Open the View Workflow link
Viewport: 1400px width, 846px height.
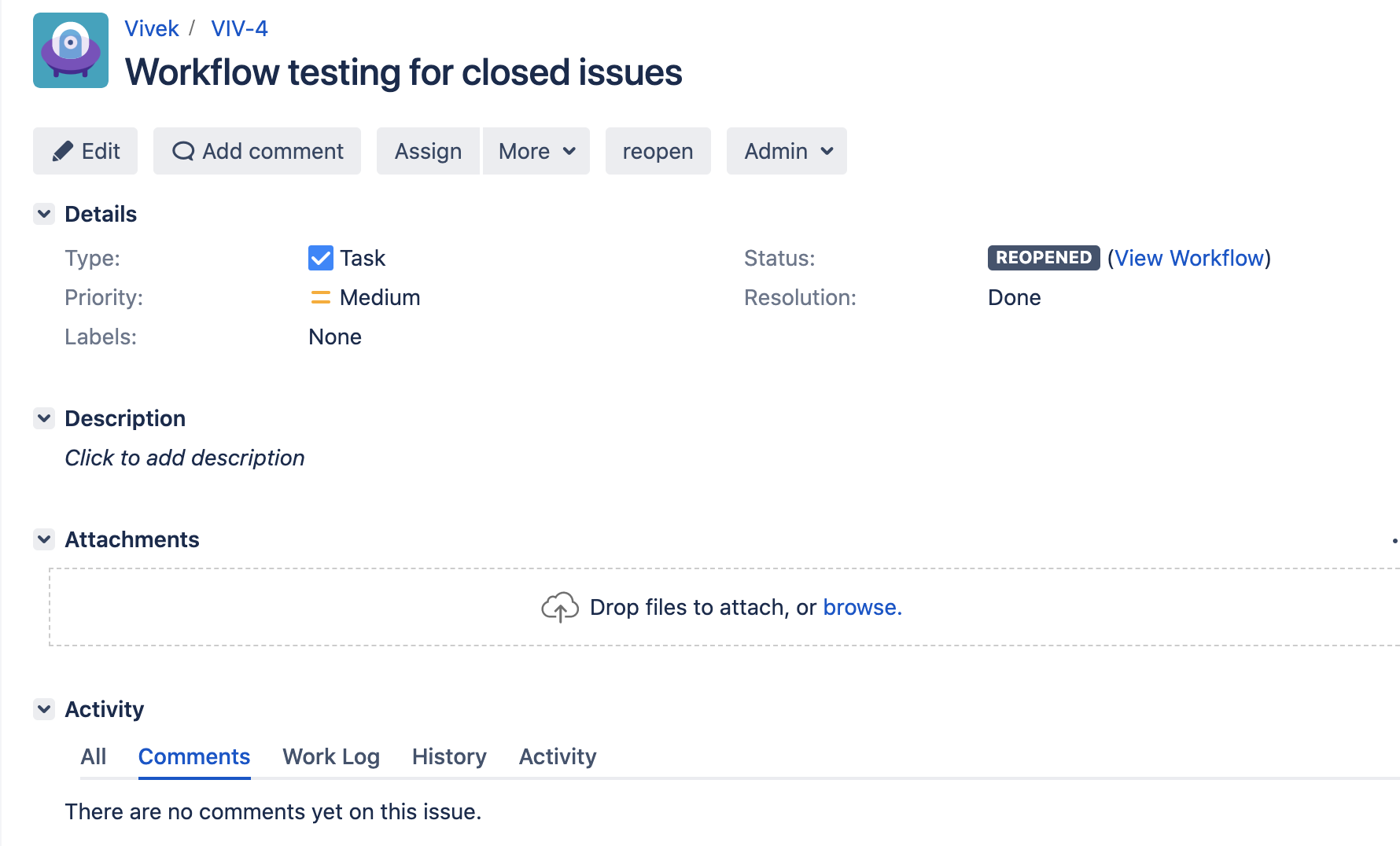pyautogui.click(x=1188, y=258)
